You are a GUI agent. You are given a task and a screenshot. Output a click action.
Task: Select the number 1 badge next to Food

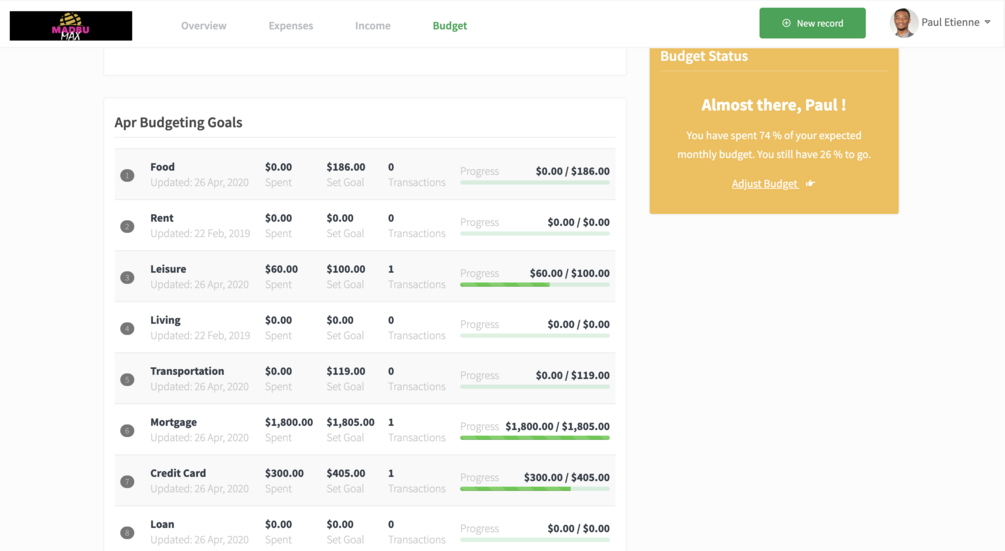tap(127, 176)
